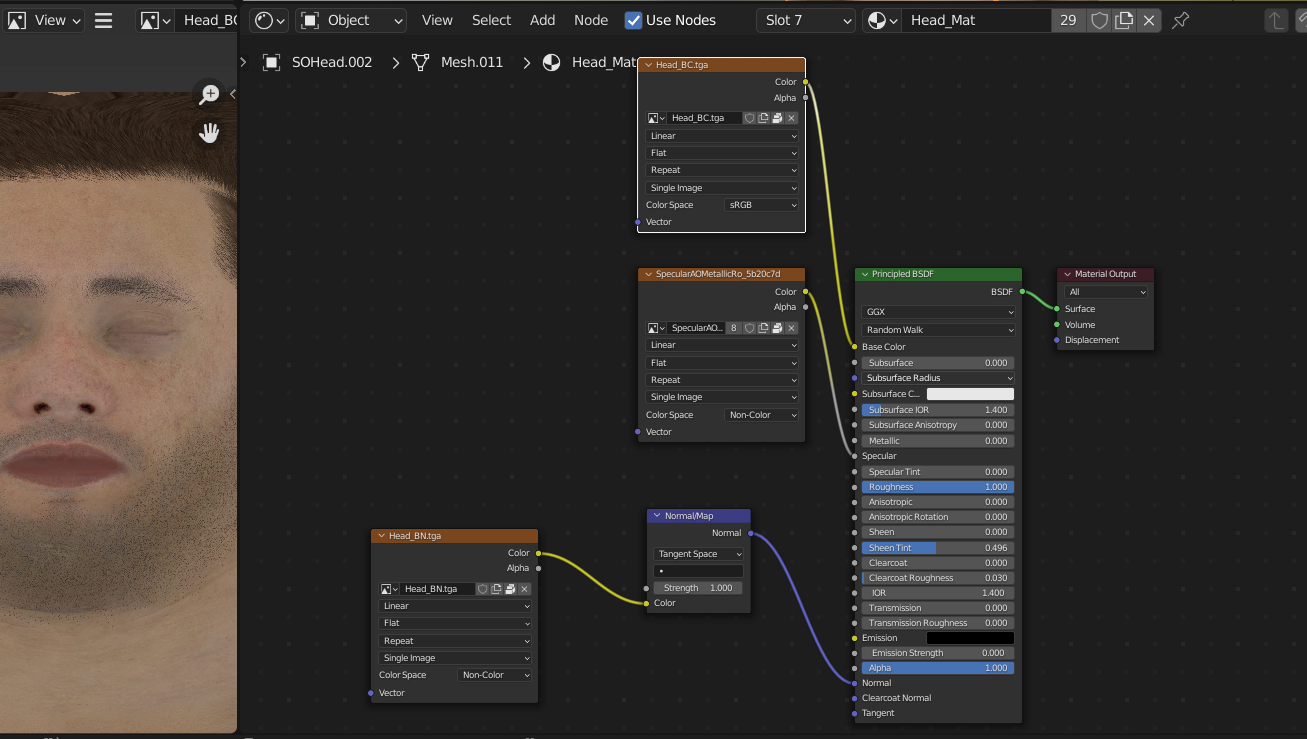
Task: Unlink image with X on Head_BC.tga node
Action: (791, 118)
